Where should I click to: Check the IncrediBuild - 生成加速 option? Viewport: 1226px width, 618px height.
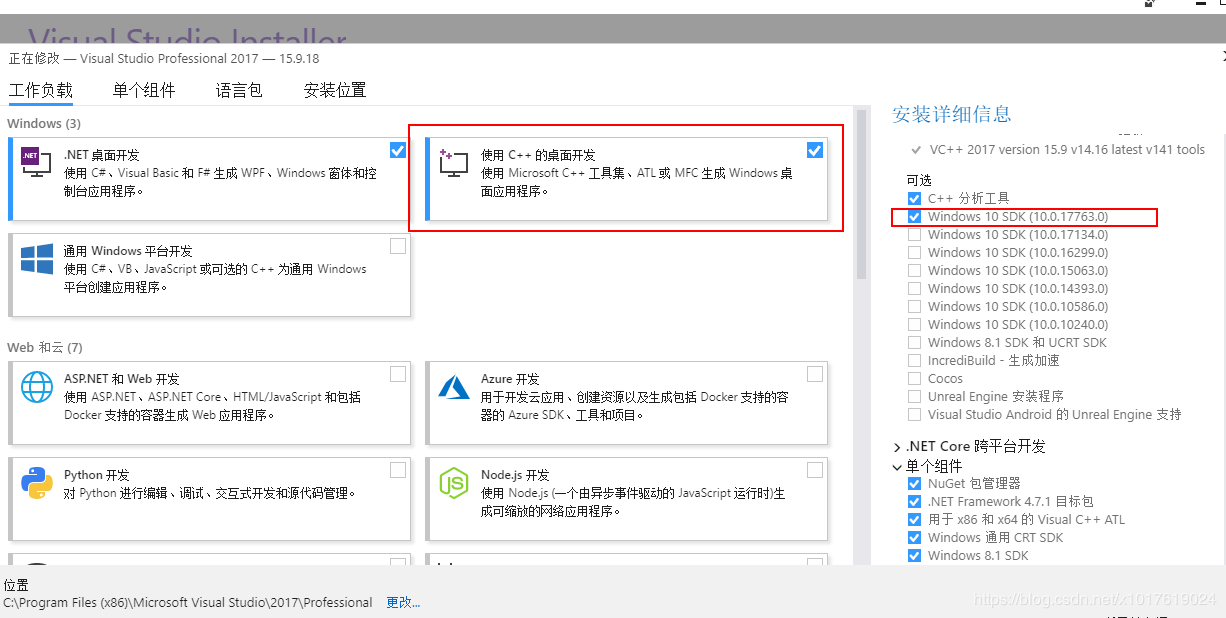tap(914, 360)
